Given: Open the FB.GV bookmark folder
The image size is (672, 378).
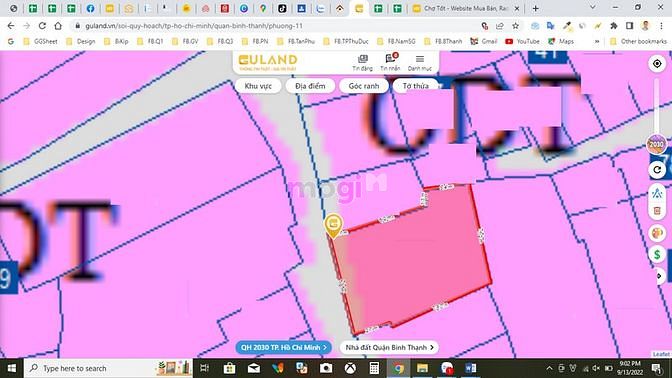Looking at the screenshot, I should coord(185,42).
